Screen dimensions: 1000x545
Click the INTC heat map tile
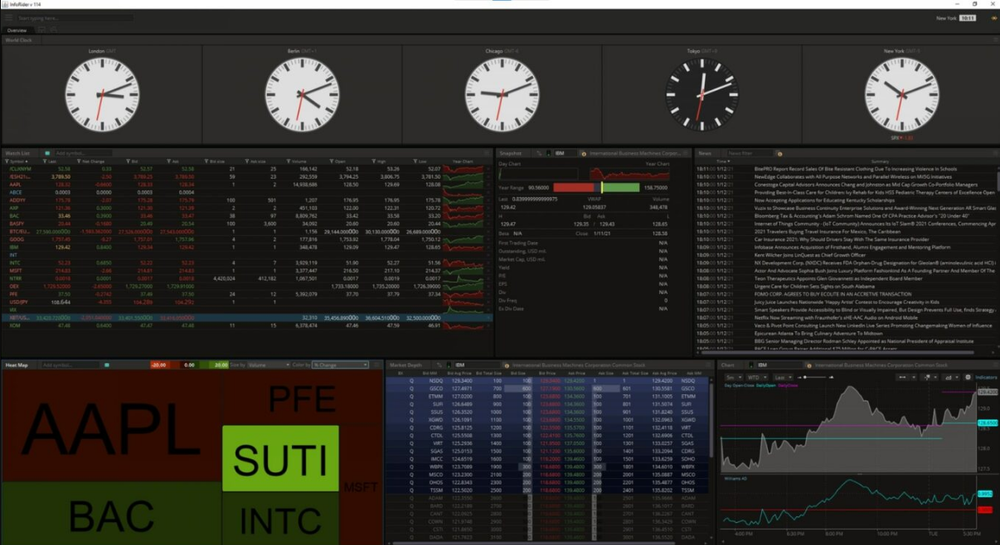(x=281, y=519)
